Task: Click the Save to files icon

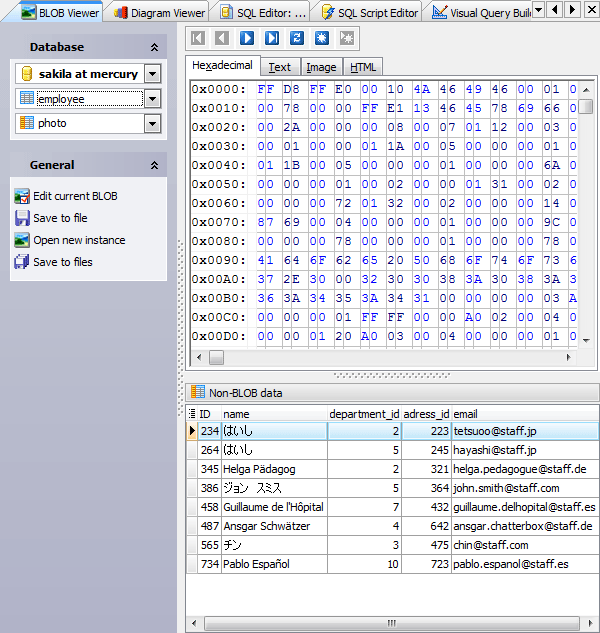Action: (22, 262)
